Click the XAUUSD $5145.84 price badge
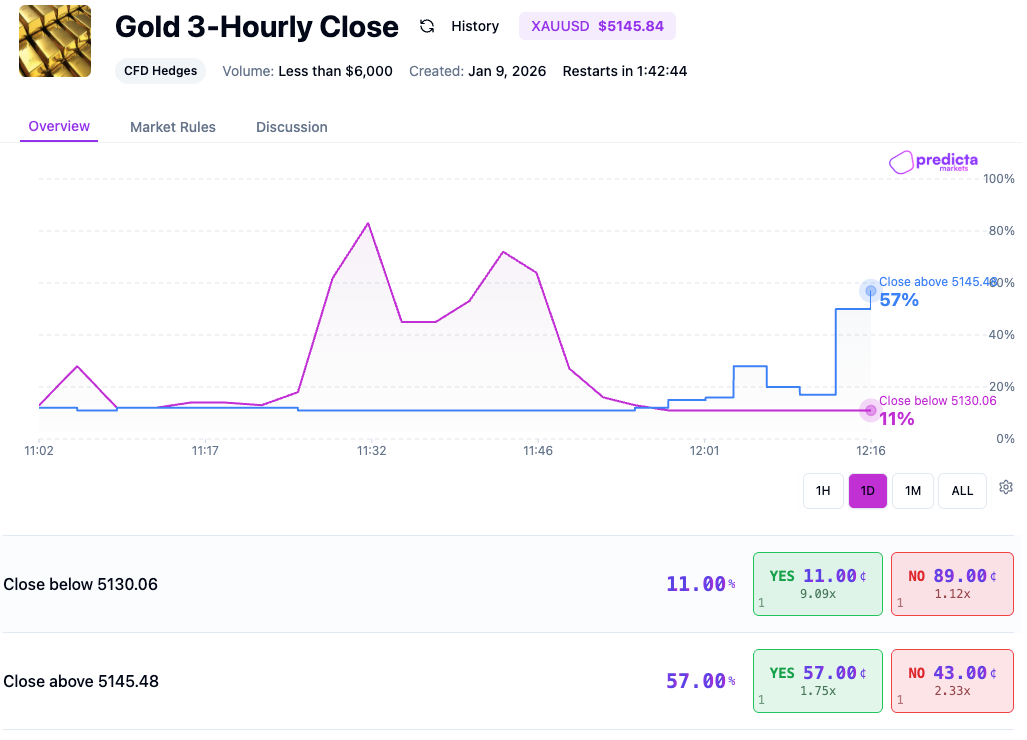1027x740 pixels. click(597, 26)
